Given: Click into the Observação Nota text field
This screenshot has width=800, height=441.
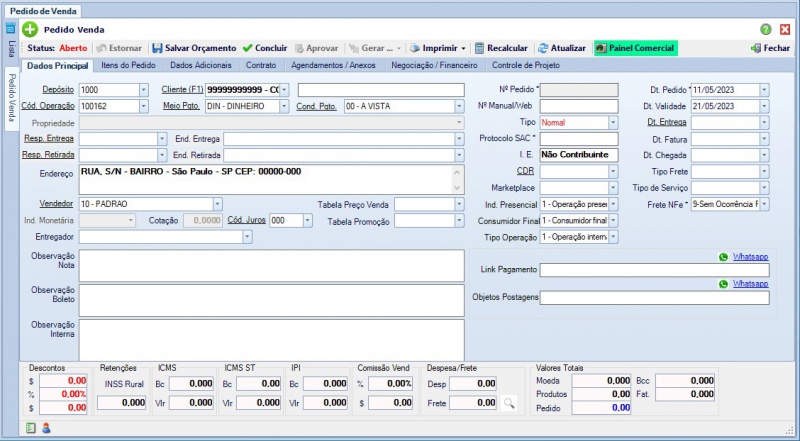Looking at the screenshot, I should coord(271,265).
